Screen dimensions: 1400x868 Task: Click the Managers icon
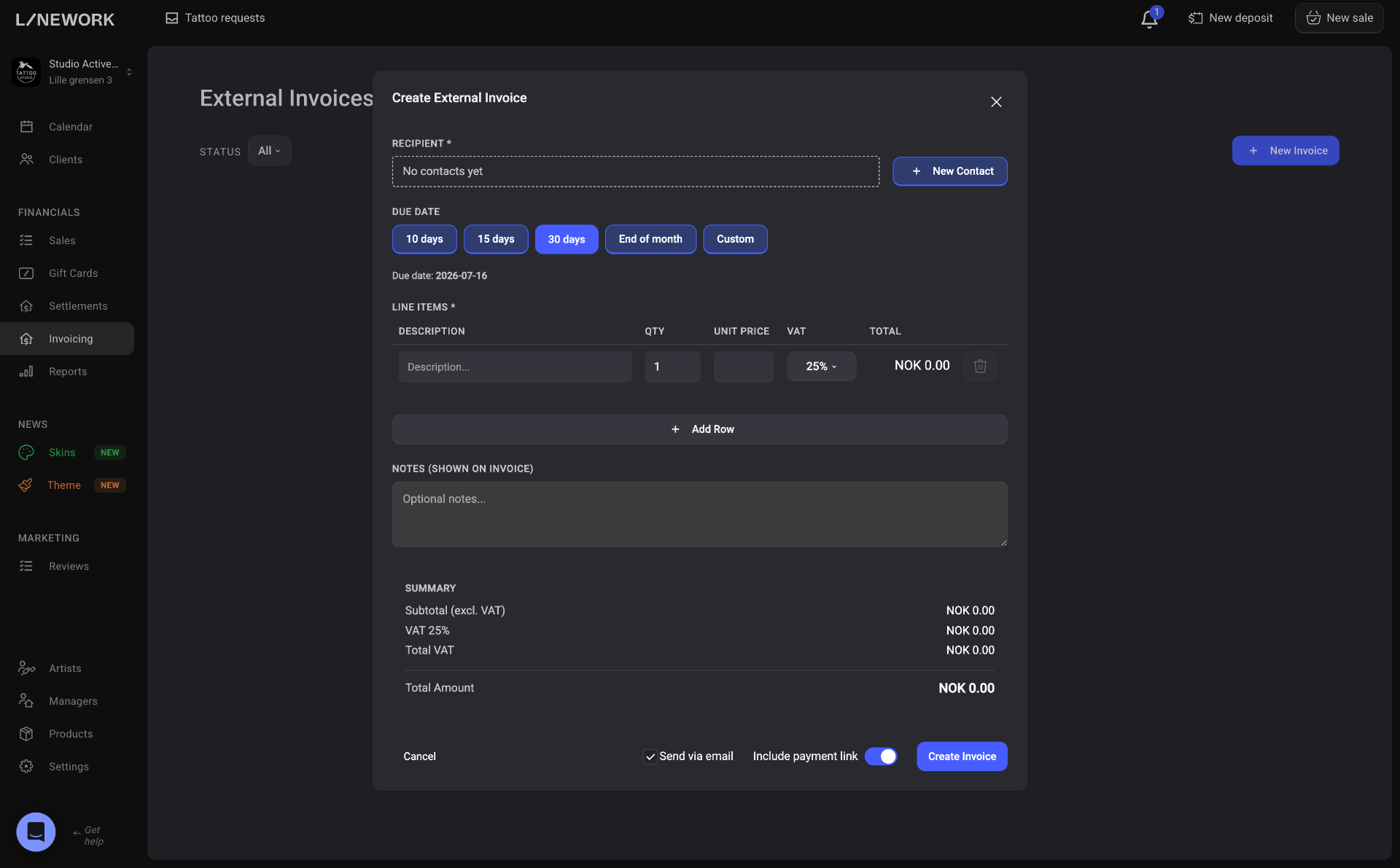(x=26, y=701)
